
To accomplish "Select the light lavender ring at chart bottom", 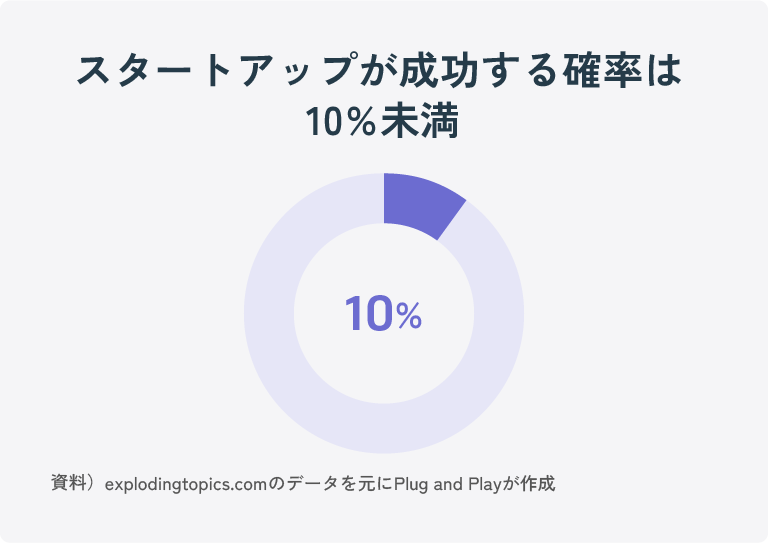I will coord(384,429).
